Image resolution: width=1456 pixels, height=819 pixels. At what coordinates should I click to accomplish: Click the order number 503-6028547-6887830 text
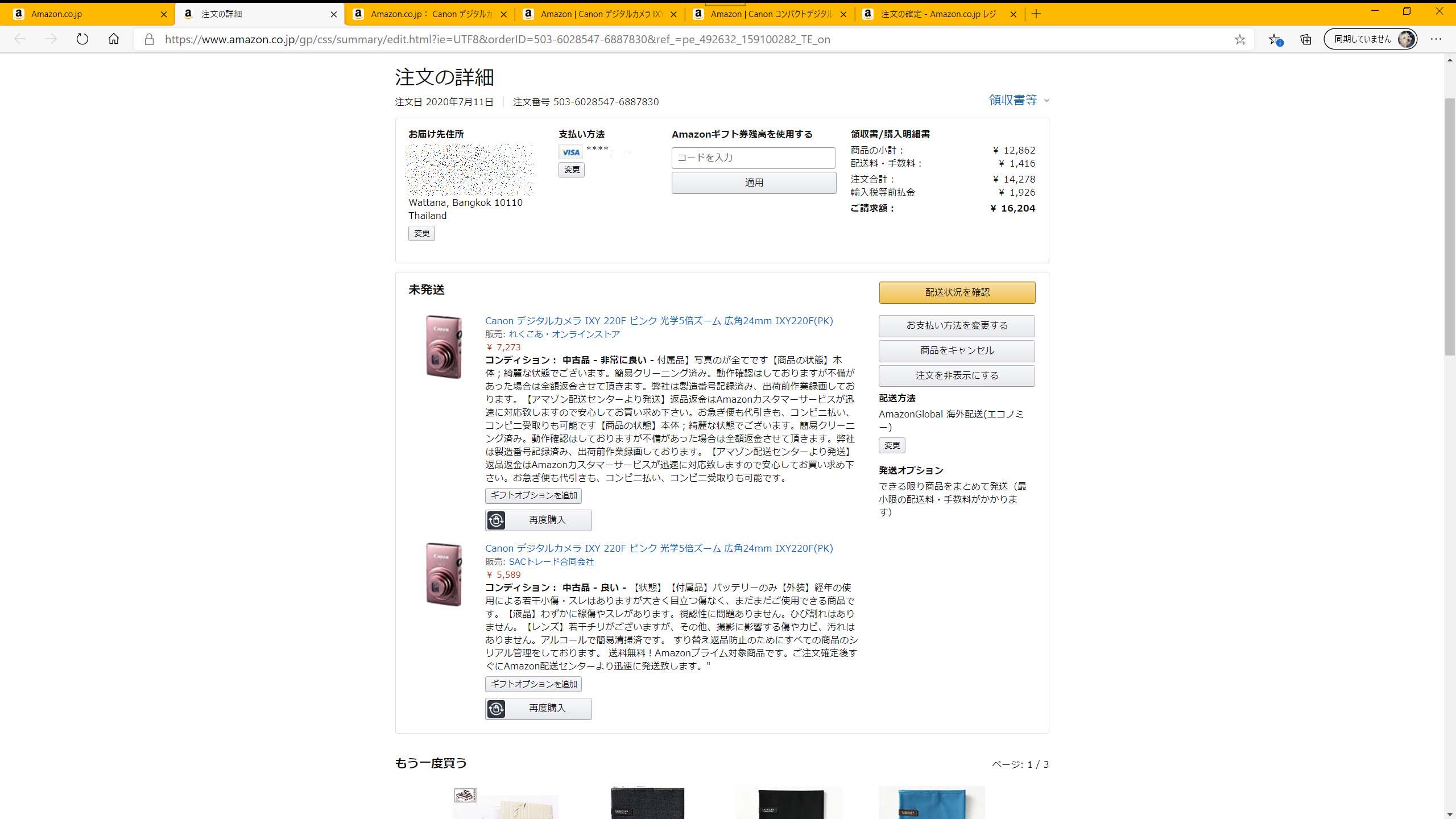click(606, 102)
